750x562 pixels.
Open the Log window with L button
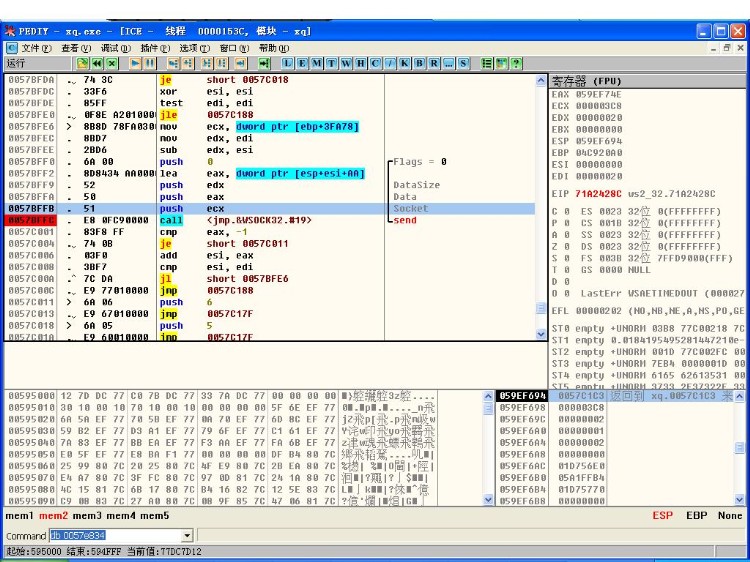pyautogui.click(x=287, y=63)
